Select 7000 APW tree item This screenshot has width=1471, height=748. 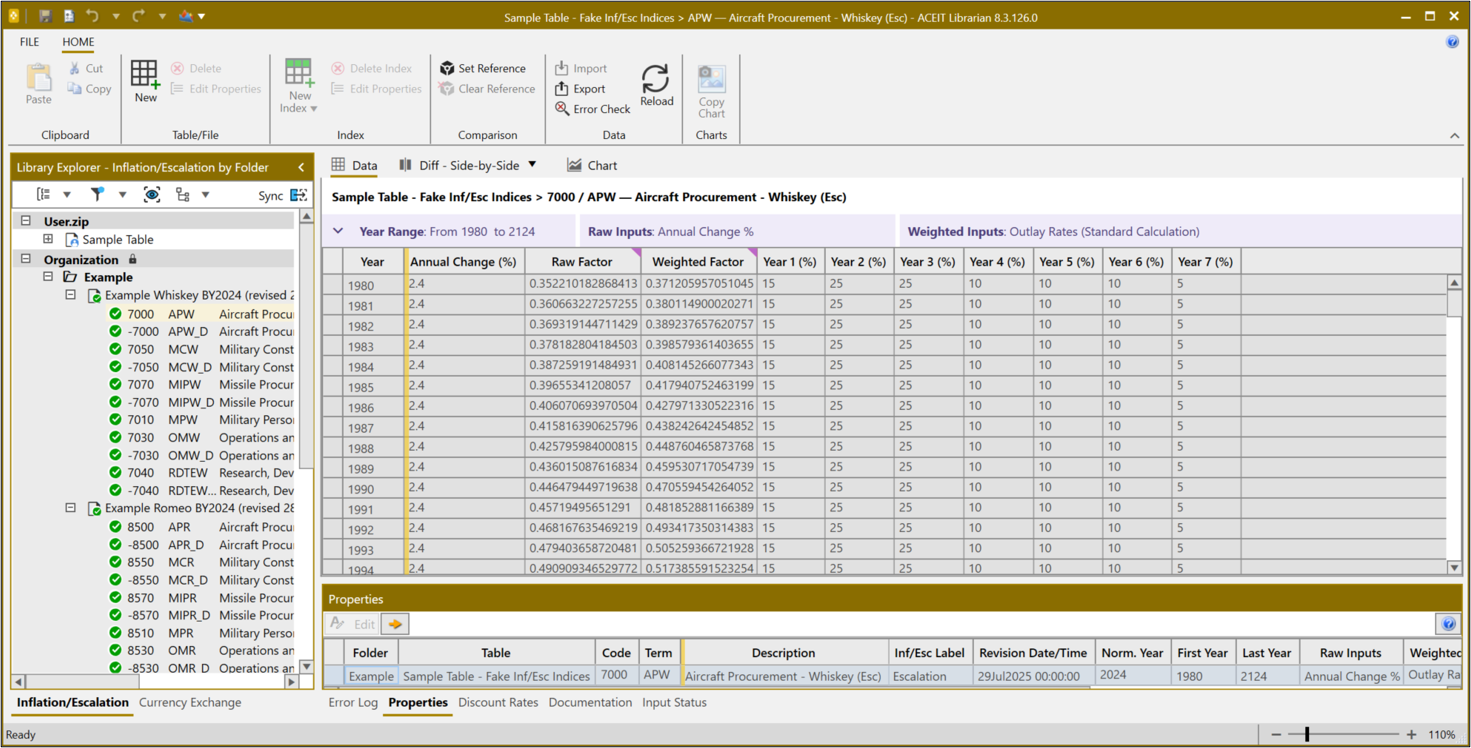[x=201, y=314]
